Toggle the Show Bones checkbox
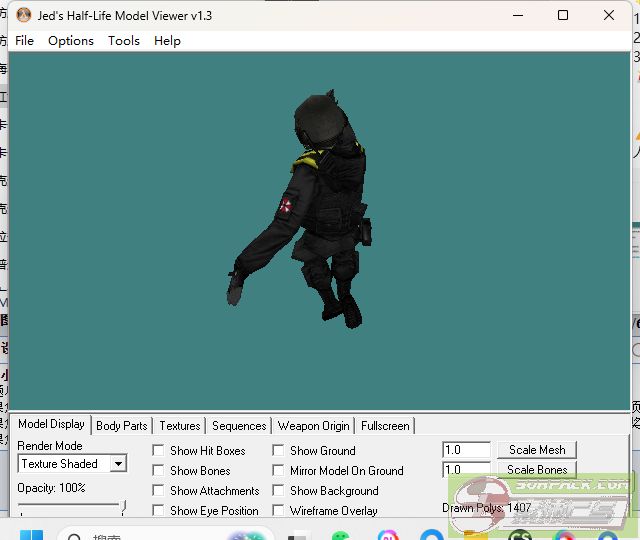Image resolution: width=640 pixels, height=540 pixels. (158, 471)
